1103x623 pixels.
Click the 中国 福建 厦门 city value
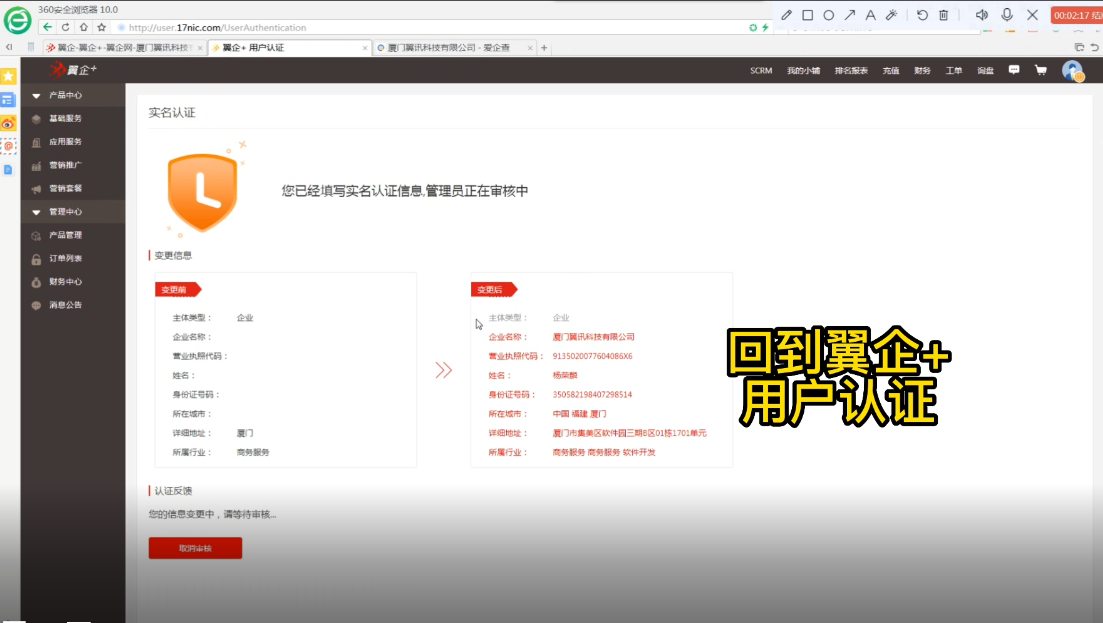(579, 414)
